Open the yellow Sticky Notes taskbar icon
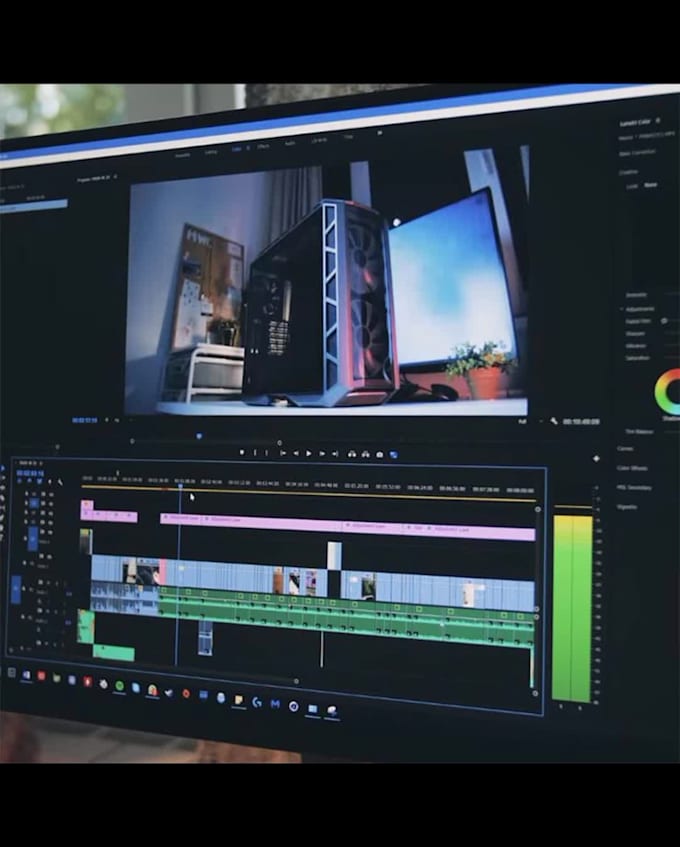 [x=238, y=700]
